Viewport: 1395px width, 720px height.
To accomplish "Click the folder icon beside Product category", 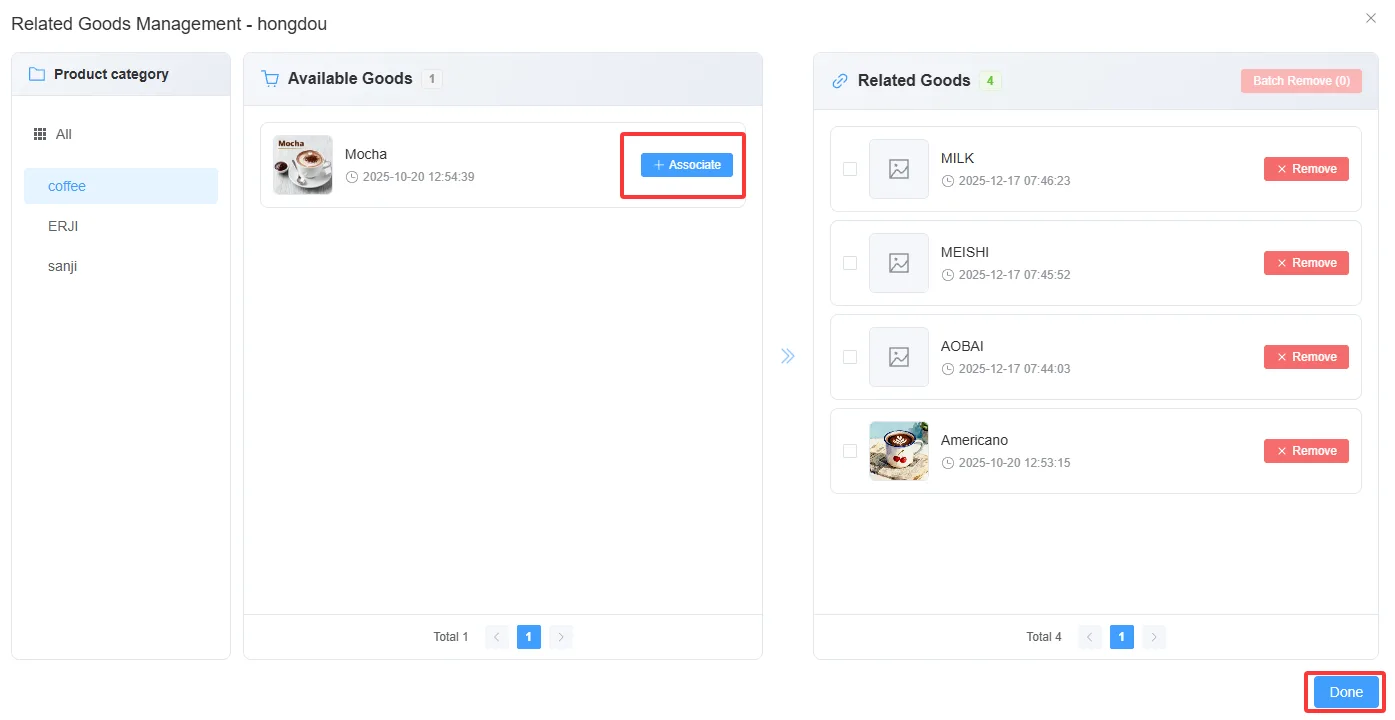I will 37,74.
